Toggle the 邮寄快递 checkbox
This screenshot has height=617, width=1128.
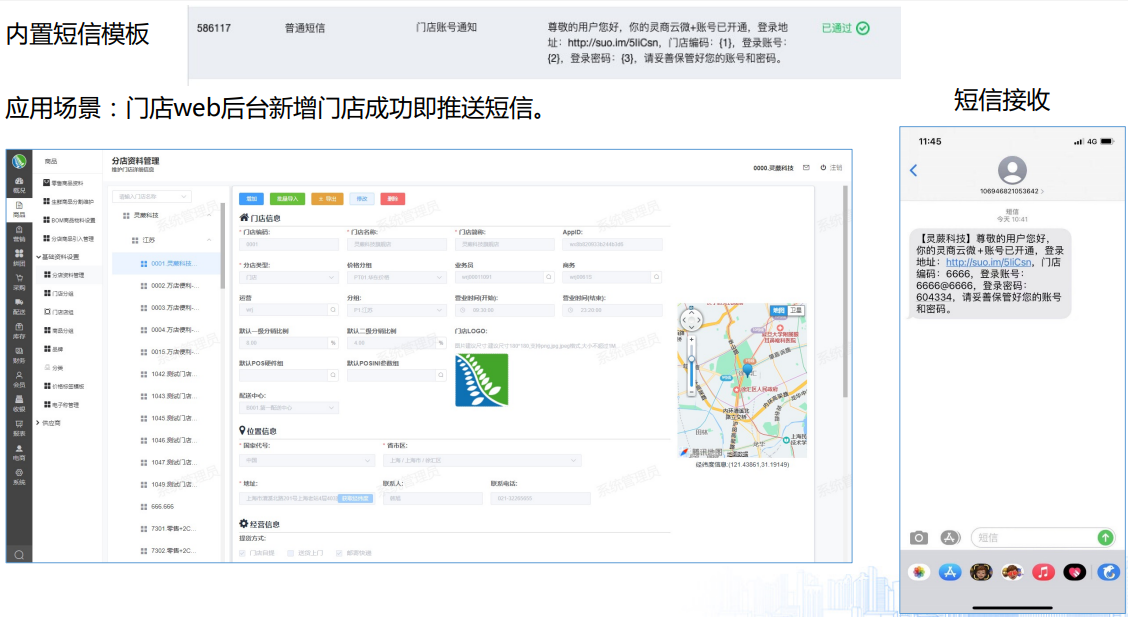click(340, 552)
